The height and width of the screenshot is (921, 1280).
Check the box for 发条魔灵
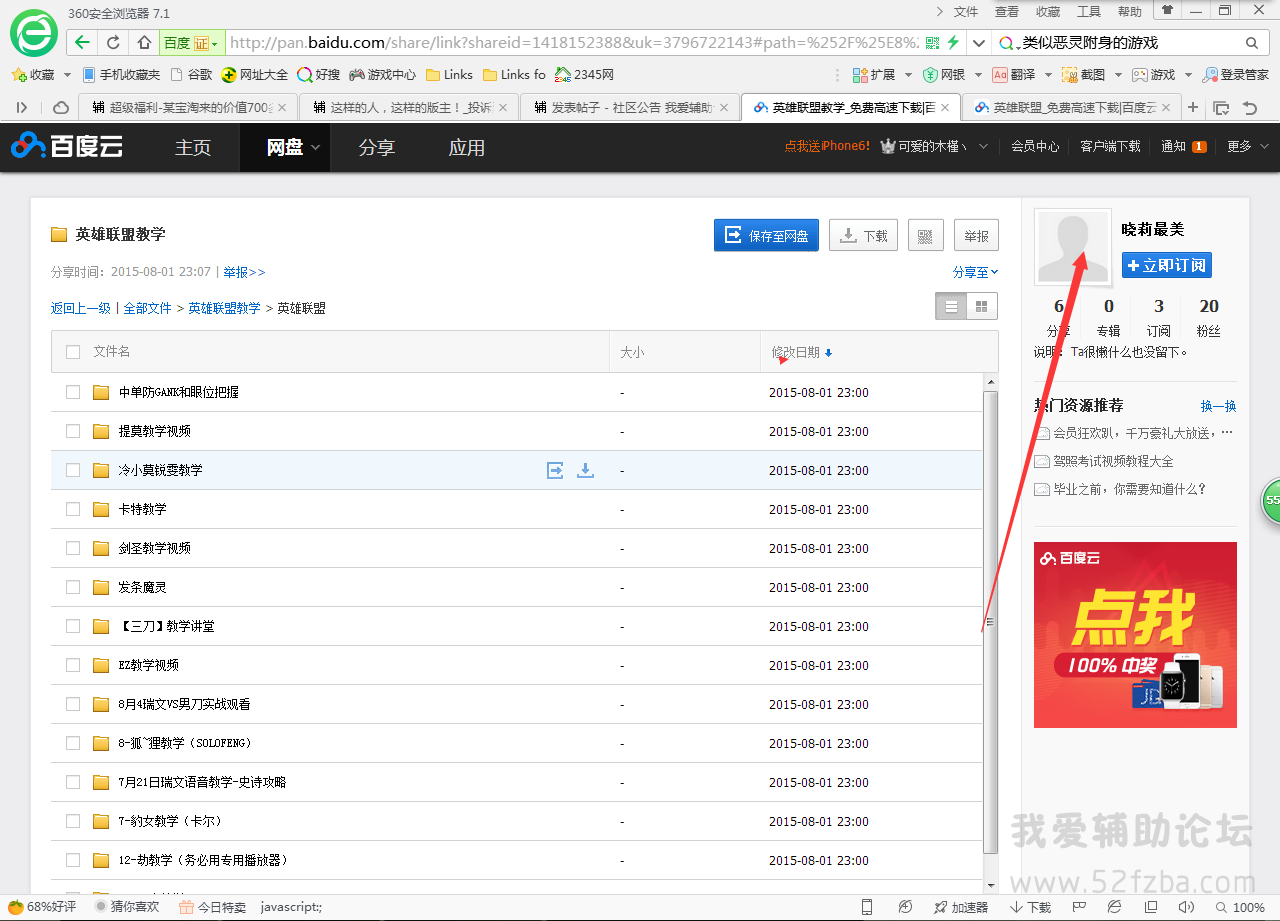[73, 587]
